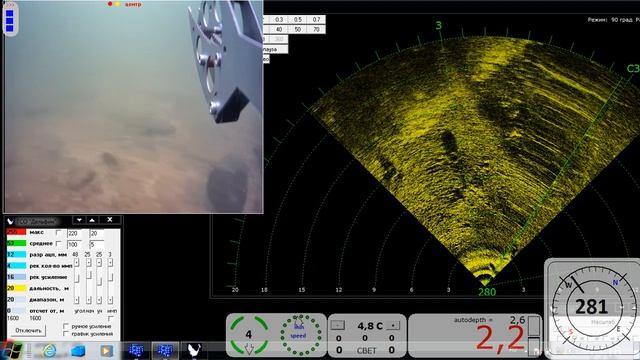This screenshot has width=640, height=360.
Task: Select the 40 range button
Action: tap(279, 29)
